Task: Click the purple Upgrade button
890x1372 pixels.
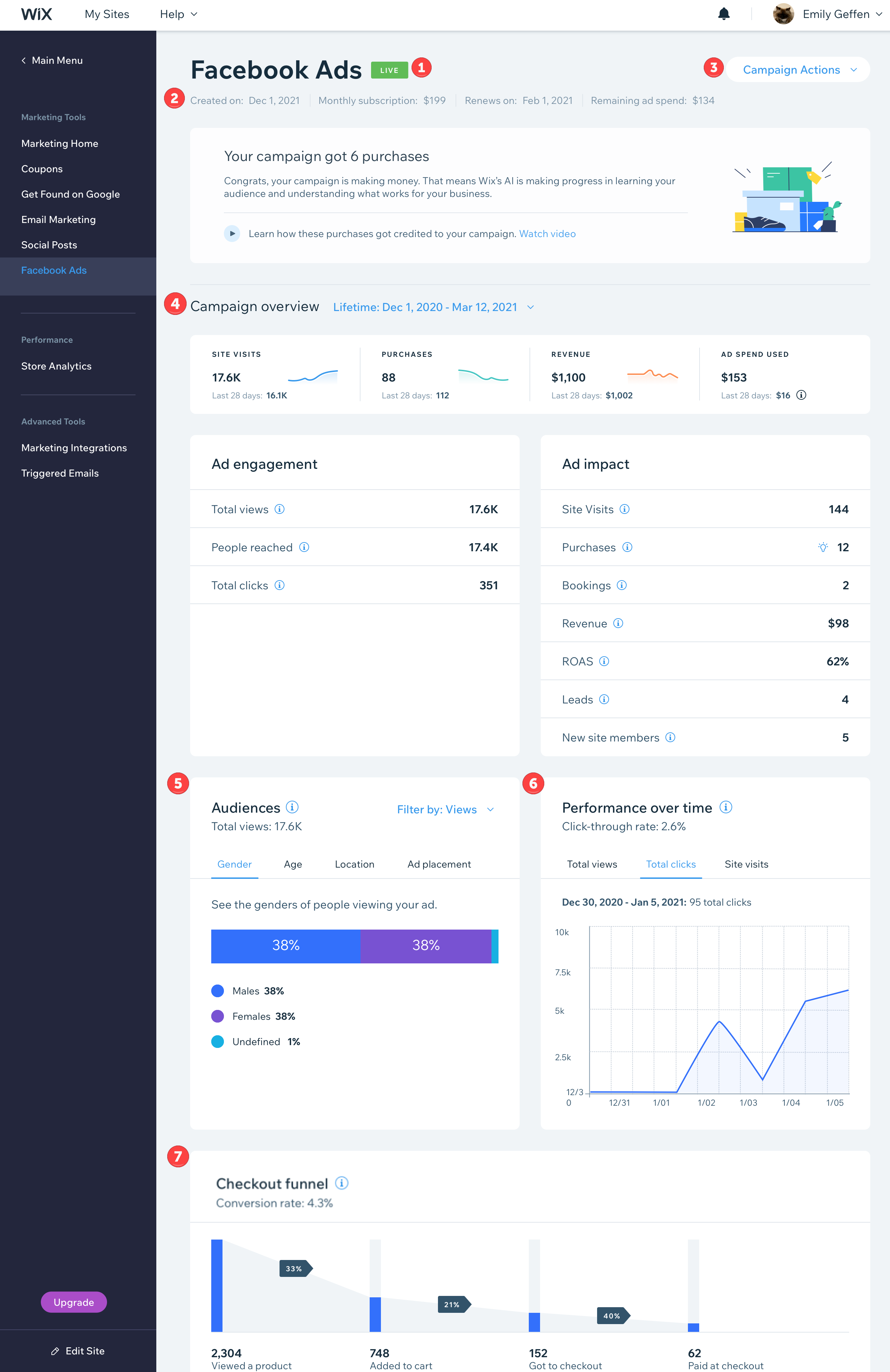Action: (74, 1302)
